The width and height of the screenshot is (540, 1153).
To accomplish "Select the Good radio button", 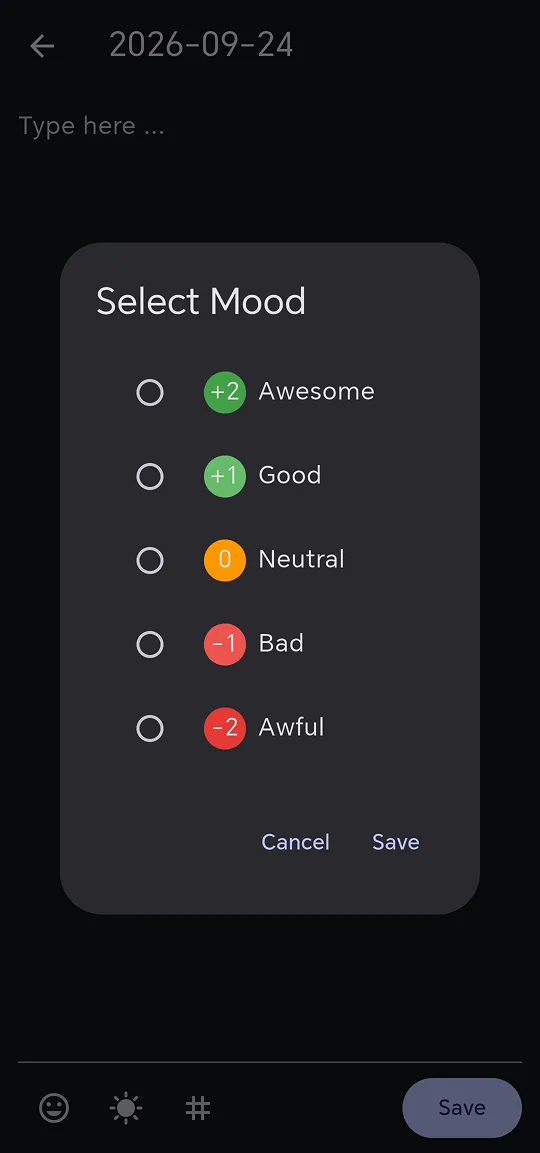I will [150, 476].
